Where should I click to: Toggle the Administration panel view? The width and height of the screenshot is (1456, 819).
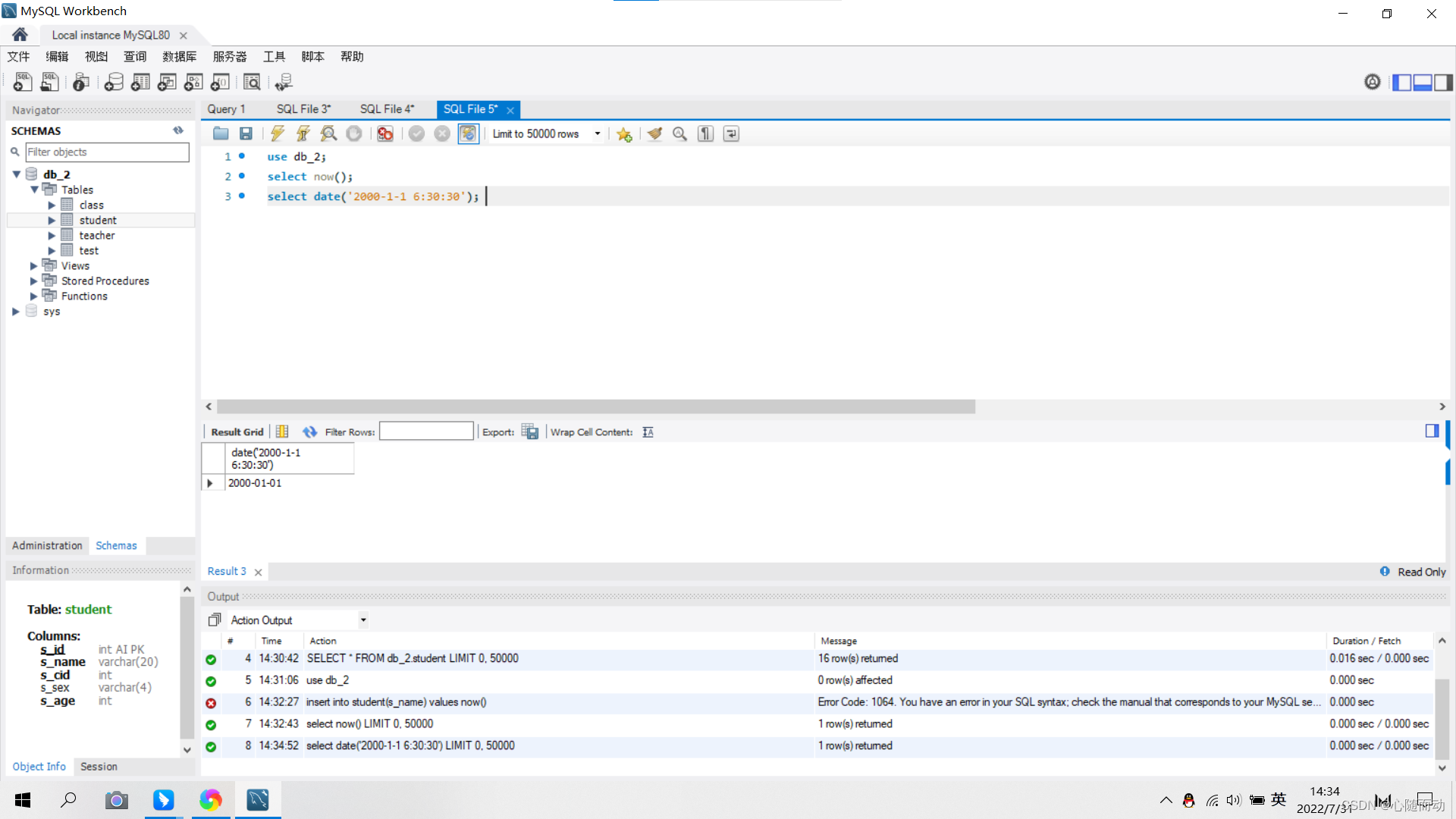point(47,545)
